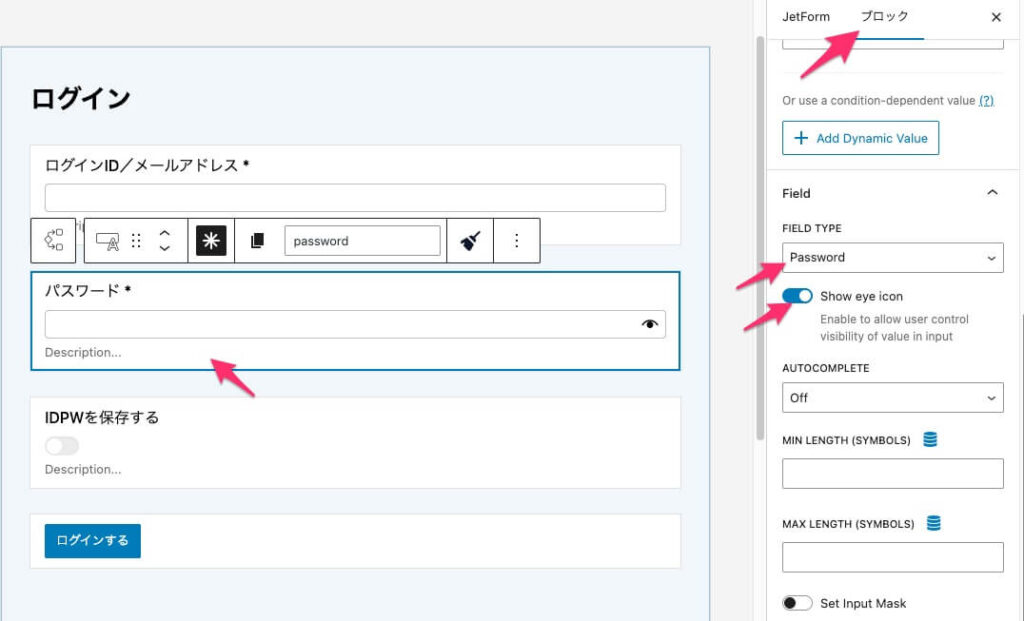Click eye icon in password field
The height and width of the screenshot is (621, 1024).
pyautogui.click(x=651, y=324)
